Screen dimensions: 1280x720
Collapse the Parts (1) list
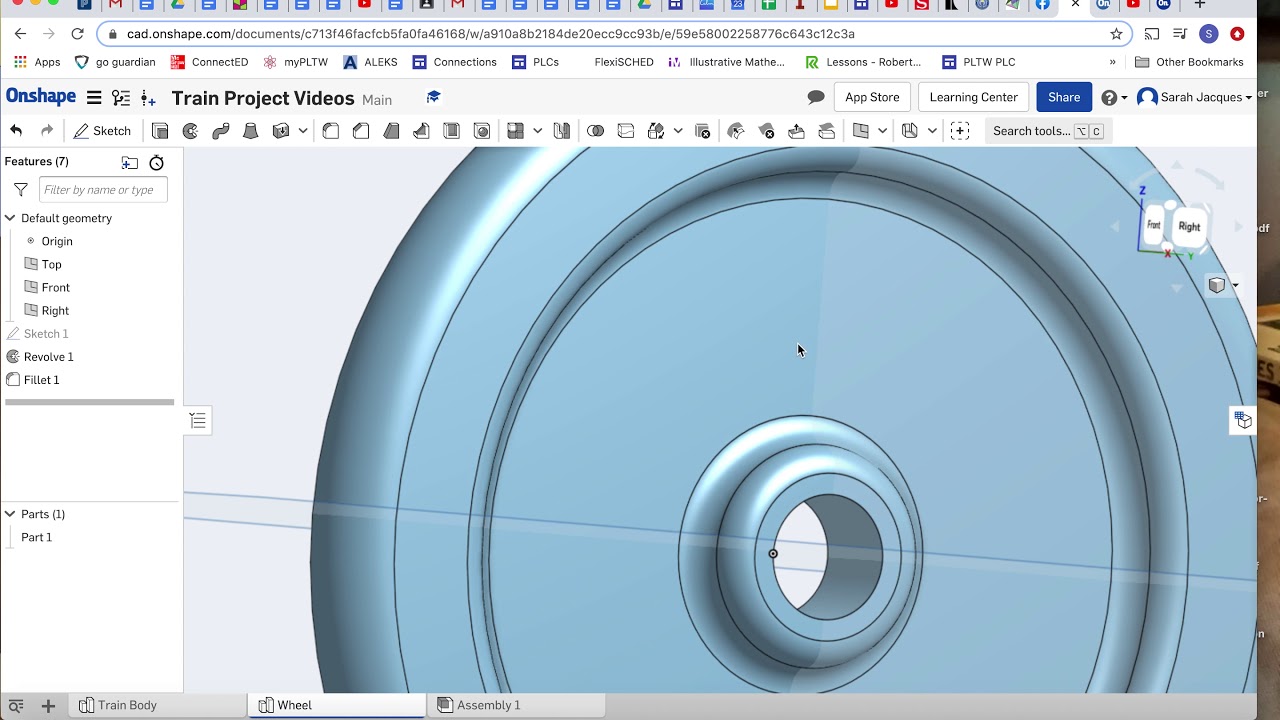point(10,514)
